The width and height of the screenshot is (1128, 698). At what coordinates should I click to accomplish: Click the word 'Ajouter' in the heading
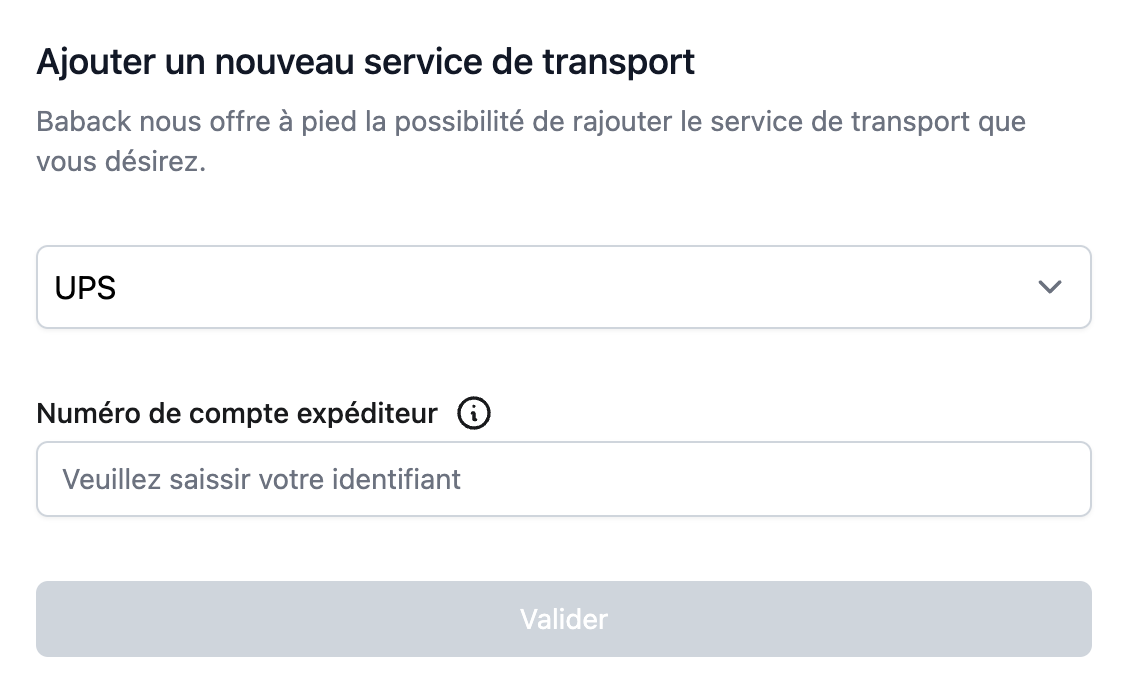tap(96, 63)
